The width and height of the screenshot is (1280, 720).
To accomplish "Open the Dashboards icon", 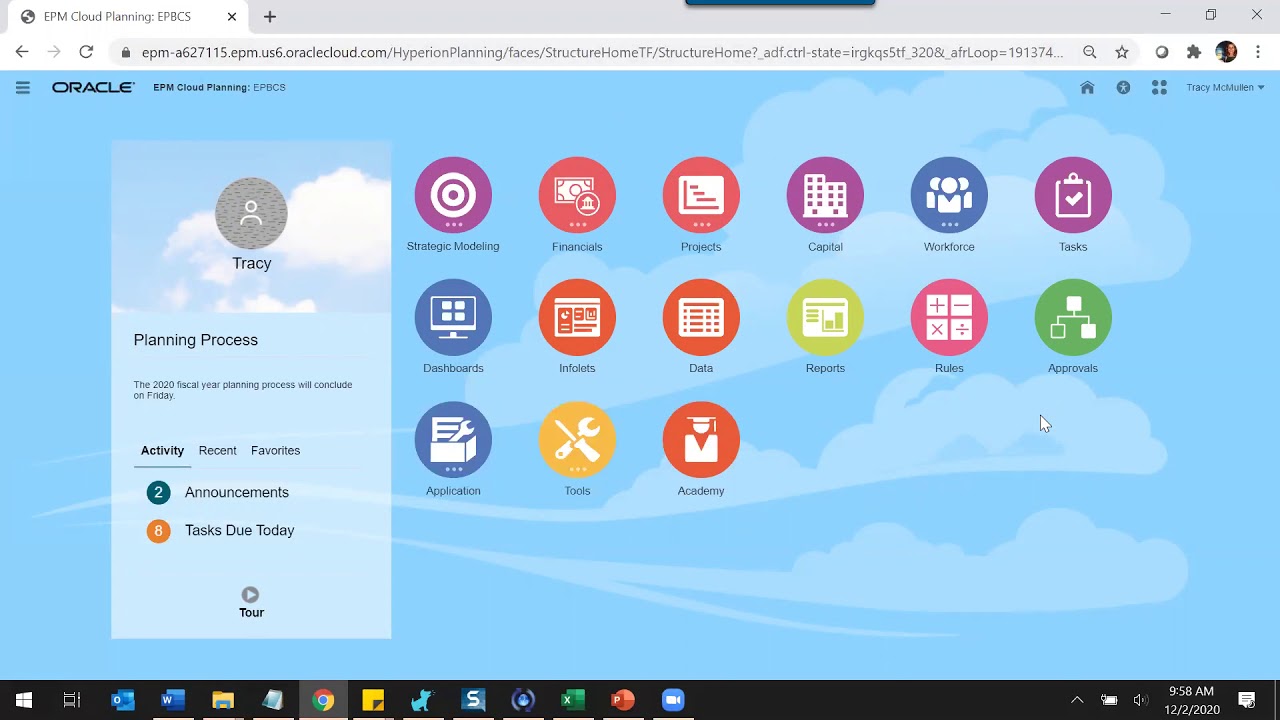I will [x=453, y=317].
